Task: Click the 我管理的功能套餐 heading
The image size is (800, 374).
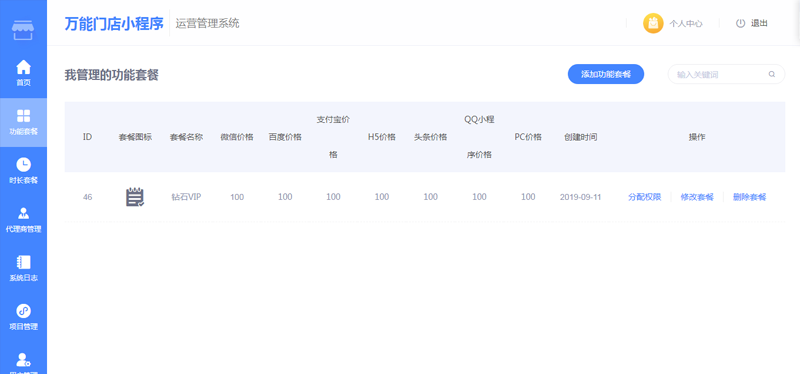Action: [x=112, y=75]
